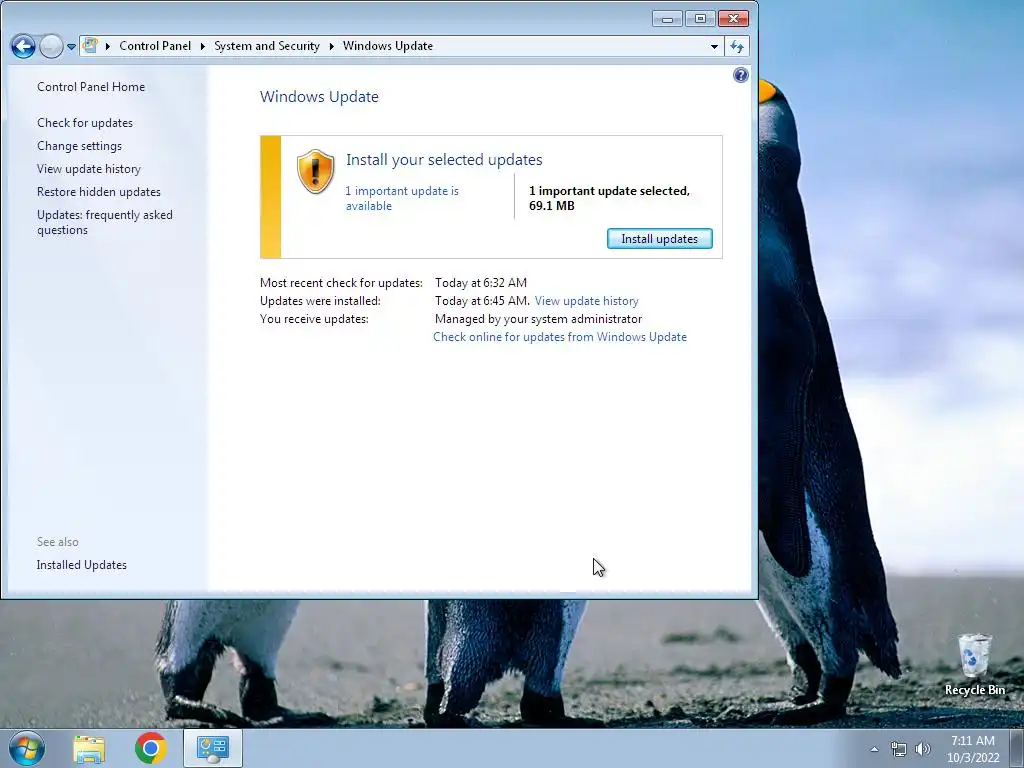This screenshot has width=1024, height=768.
Task: Open Windows Explorer from taskbar
Action: click(x=89, y=748)
